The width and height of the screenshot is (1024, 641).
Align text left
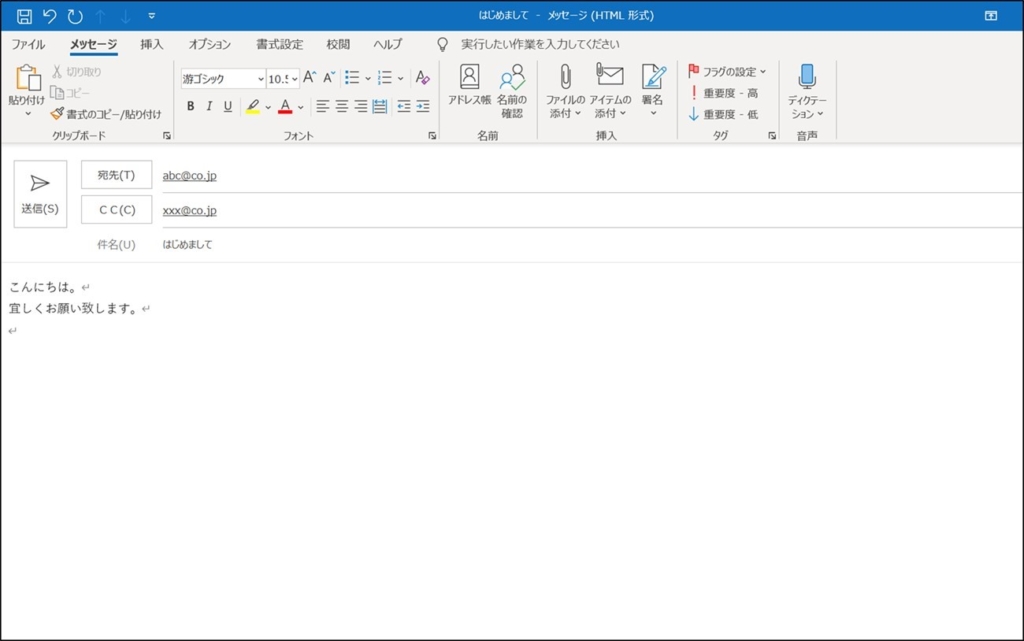322,106
